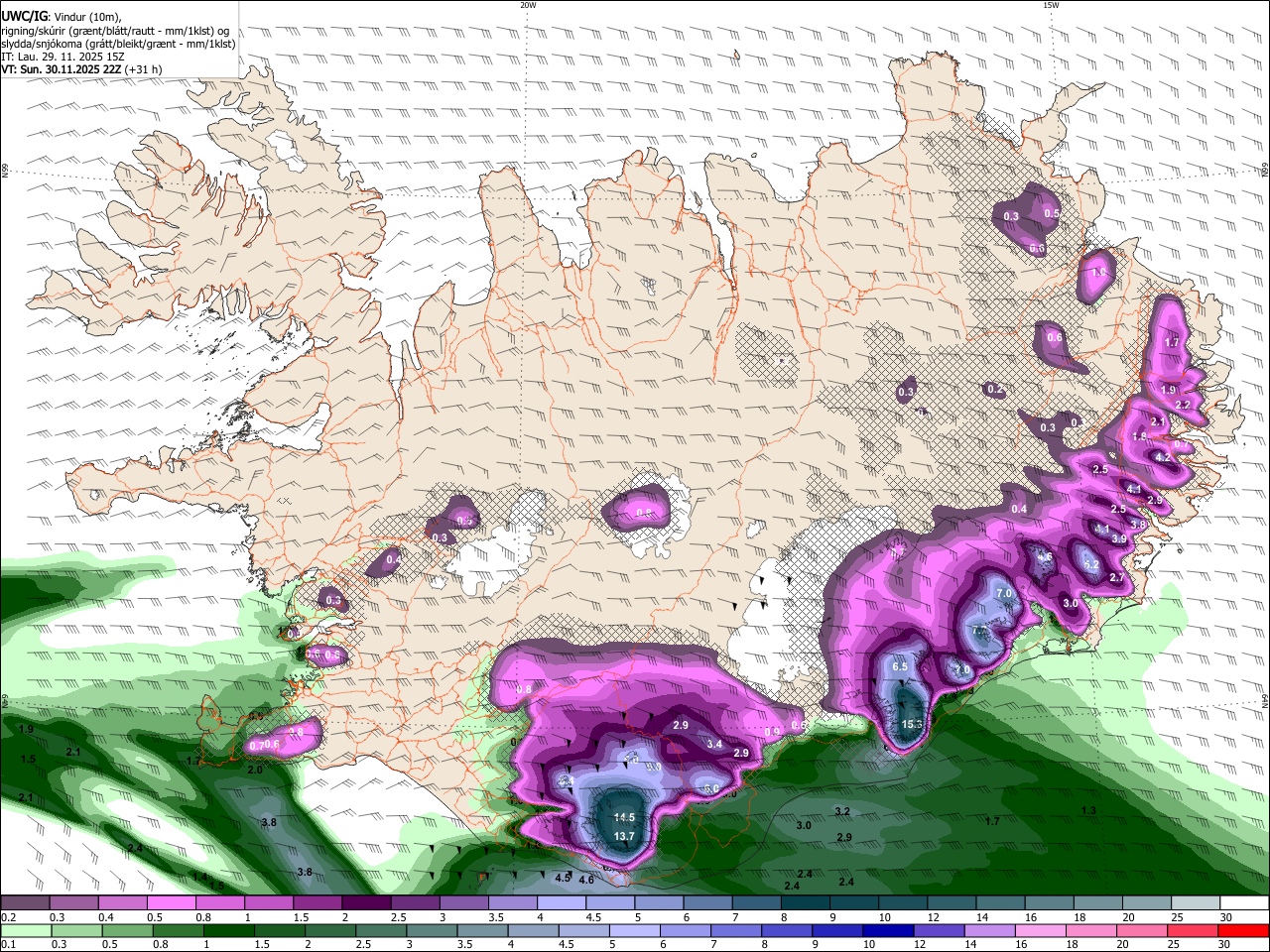
Task: Pick the dark purple snow swatch between 2 and 2.5
Action: tap(365, 903)
